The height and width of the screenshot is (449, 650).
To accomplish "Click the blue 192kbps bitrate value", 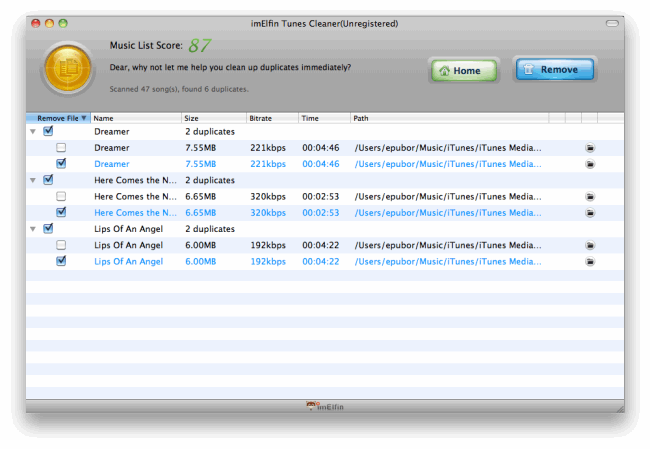I will (268, 262).
